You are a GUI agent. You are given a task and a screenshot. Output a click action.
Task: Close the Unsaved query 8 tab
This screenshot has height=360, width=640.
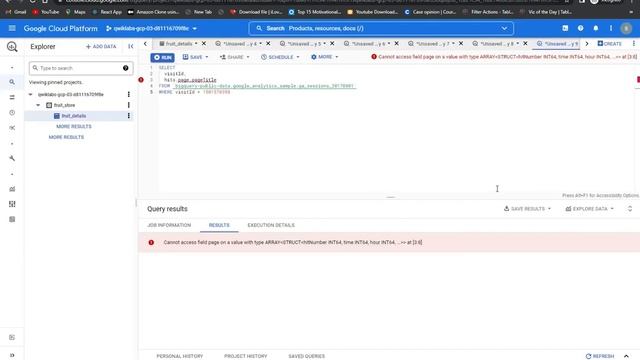click(x=525, y=44)
